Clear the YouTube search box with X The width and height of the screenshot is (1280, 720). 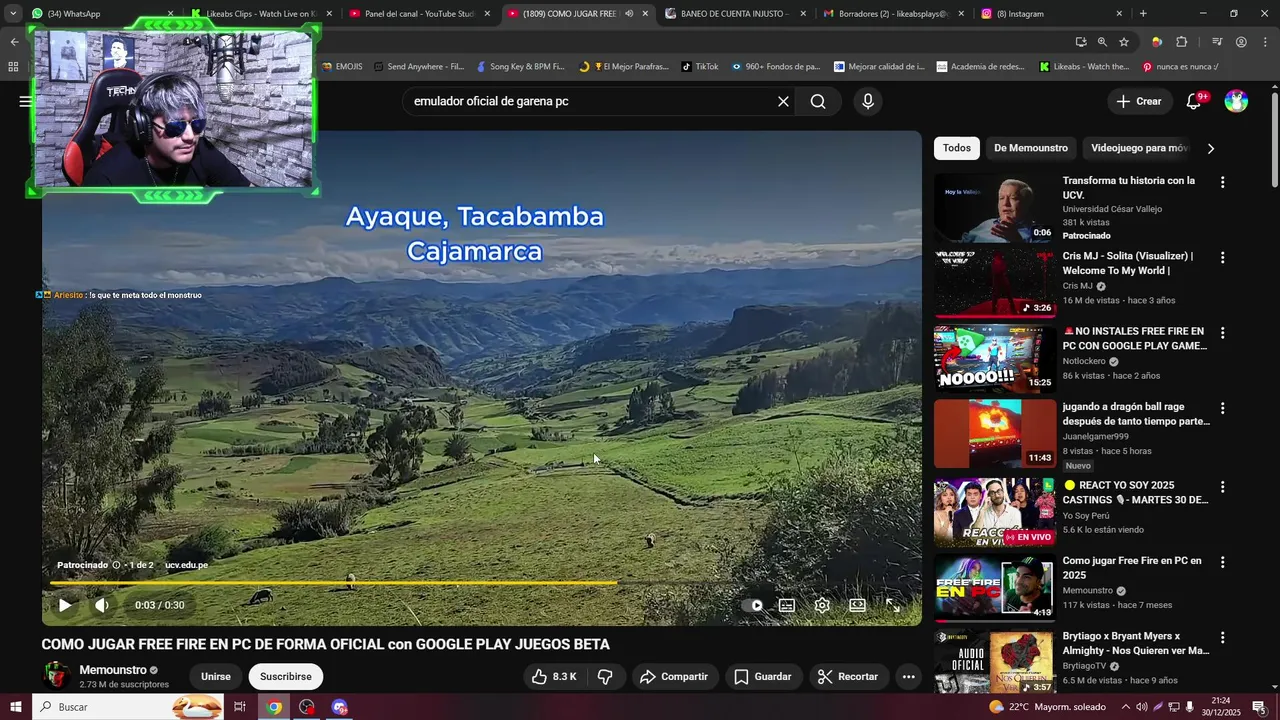(783, 101)
